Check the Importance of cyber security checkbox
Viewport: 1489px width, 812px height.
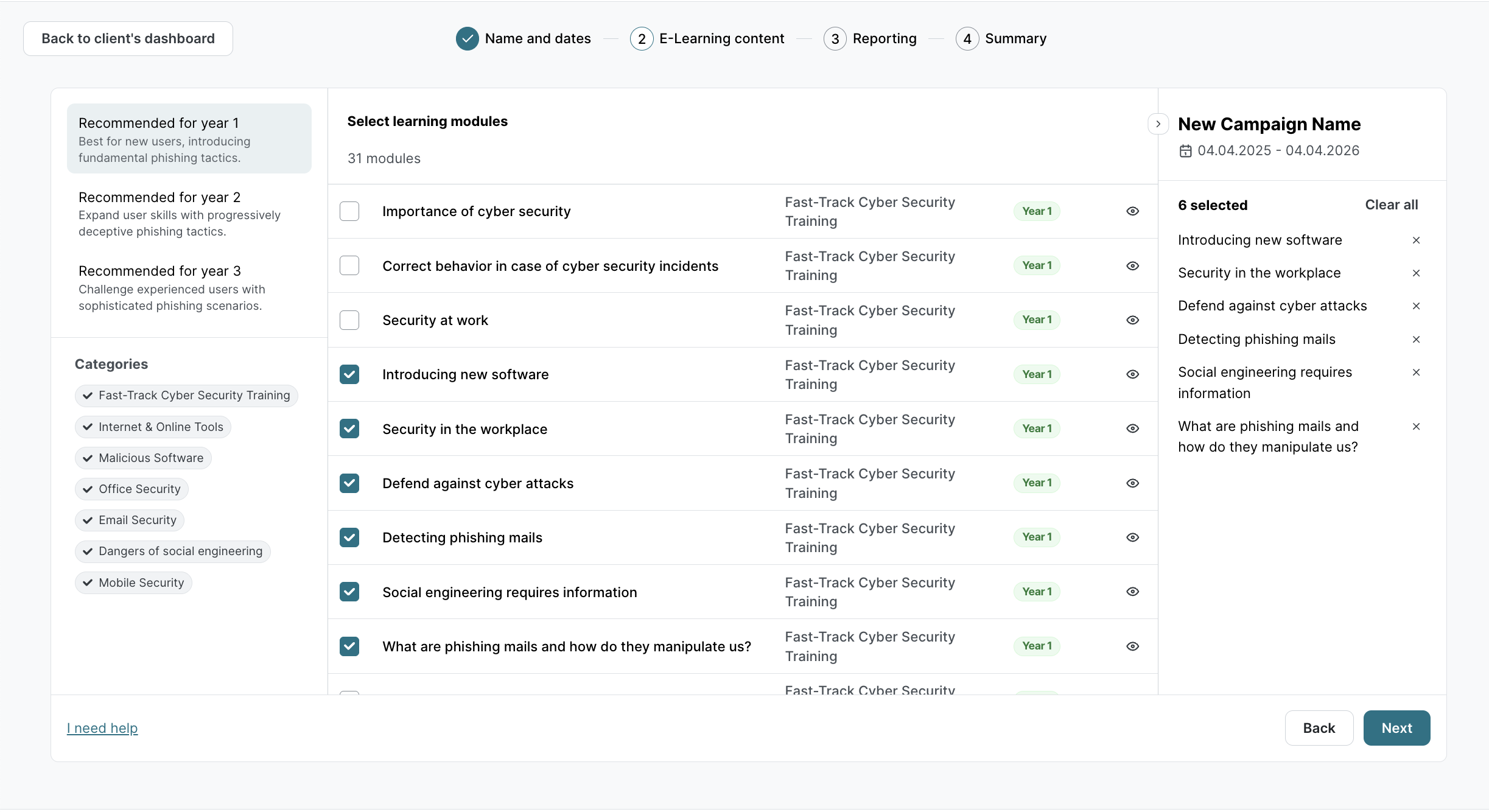(x=349, y=211)
